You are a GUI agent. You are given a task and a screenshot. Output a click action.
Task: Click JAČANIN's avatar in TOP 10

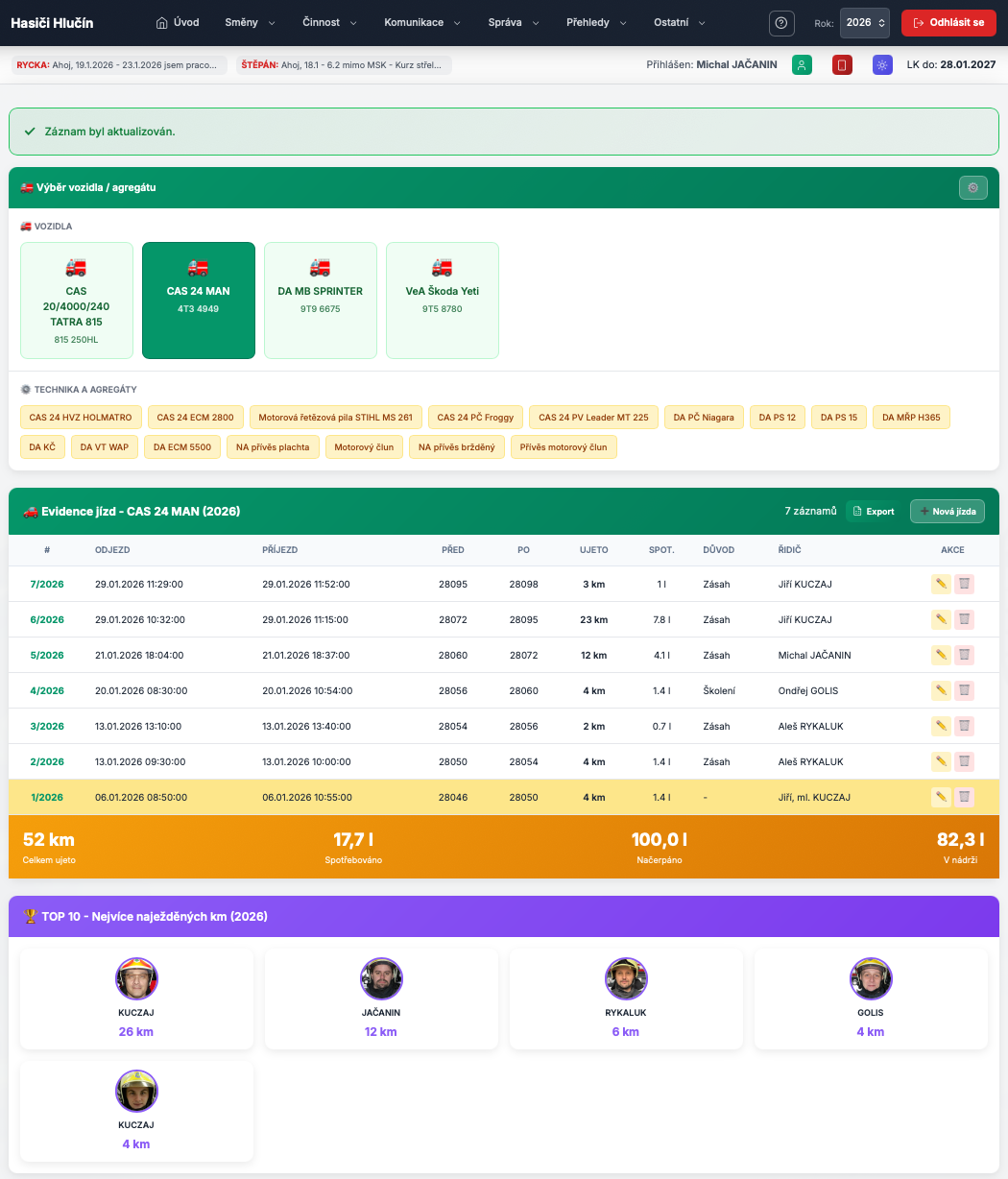point(381,978)
